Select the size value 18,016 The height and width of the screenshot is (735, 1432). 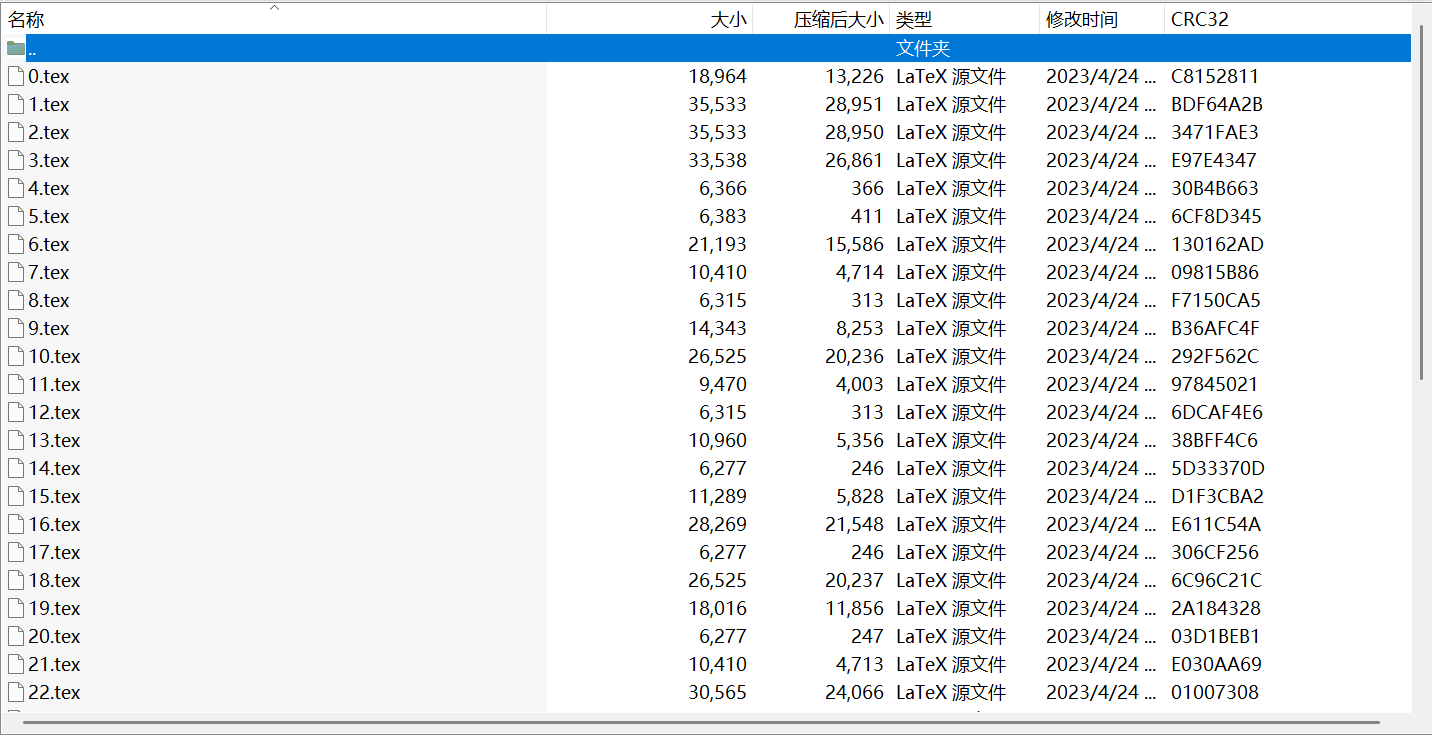coord(717,608)
